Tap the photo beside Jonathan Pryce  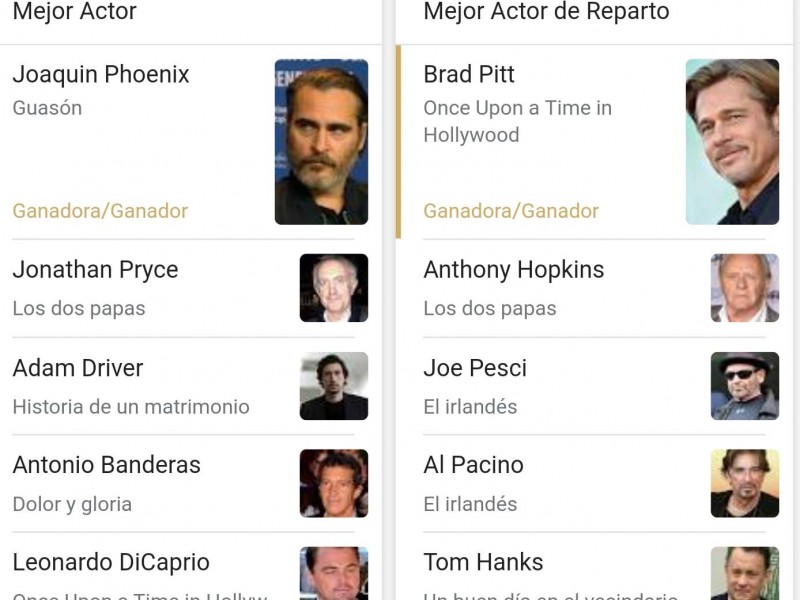point(334,288)
